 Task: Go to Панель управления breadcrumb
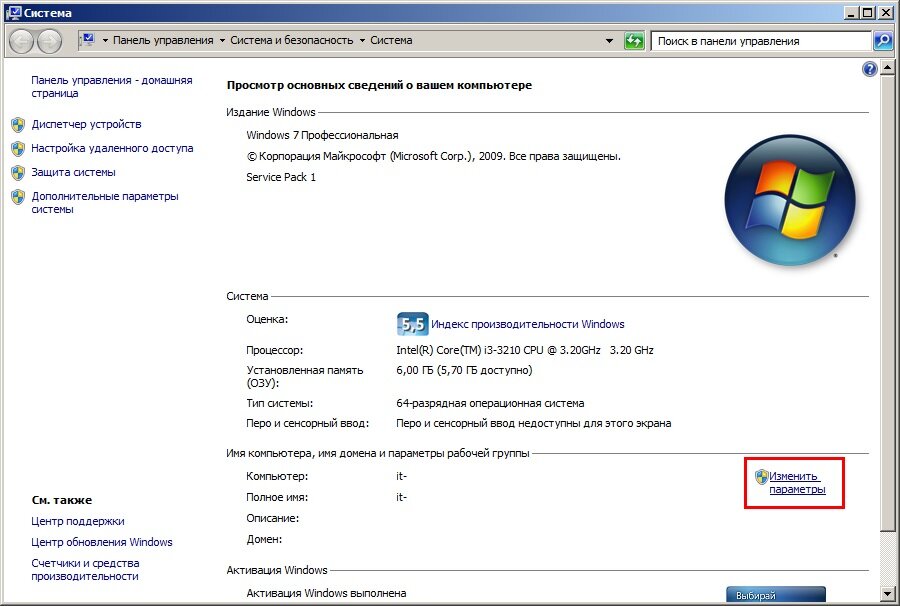coord(163,40)
